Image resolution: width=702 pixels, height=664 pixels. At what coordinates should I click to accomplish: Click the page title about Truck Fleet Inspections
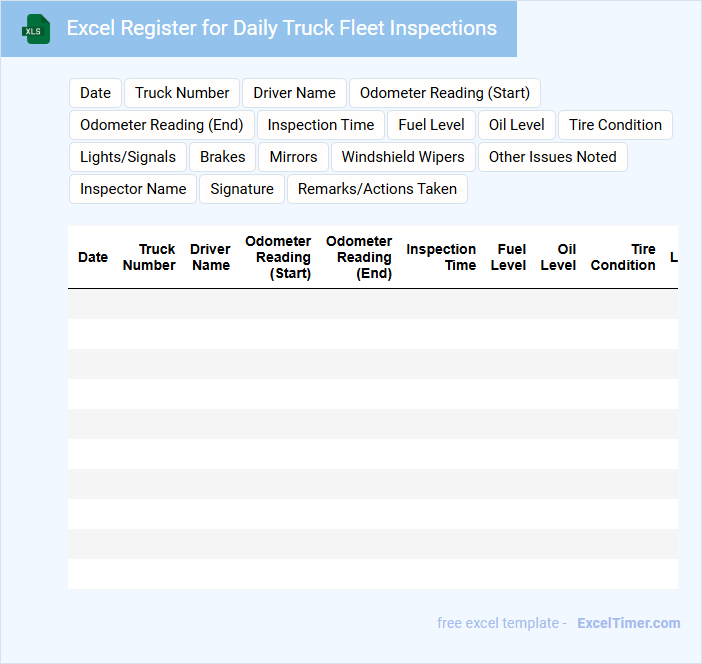[x=282, y=28]
